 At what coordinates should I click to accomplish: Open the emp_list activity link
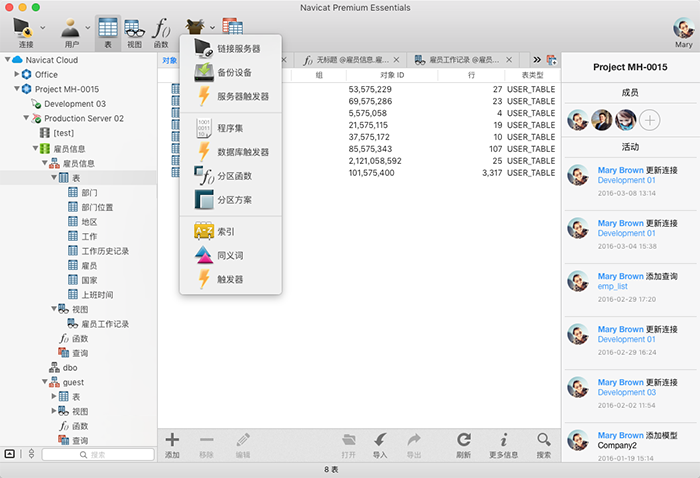612,287
